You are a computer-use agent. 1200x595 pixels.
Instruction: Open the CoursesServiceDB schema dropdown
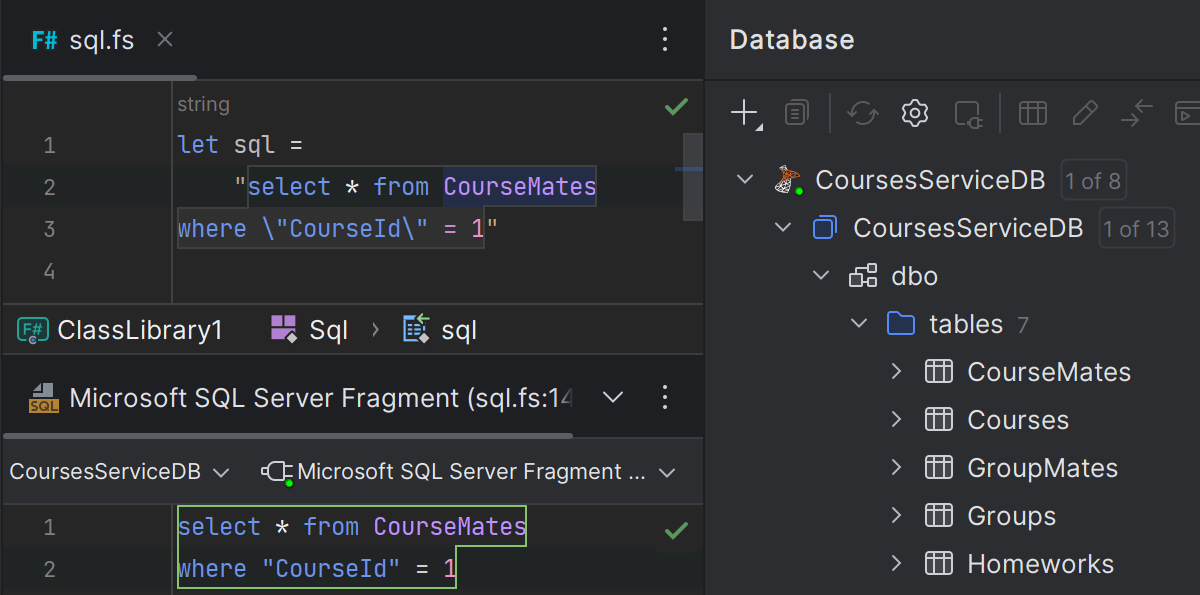[x=119, y=472]
